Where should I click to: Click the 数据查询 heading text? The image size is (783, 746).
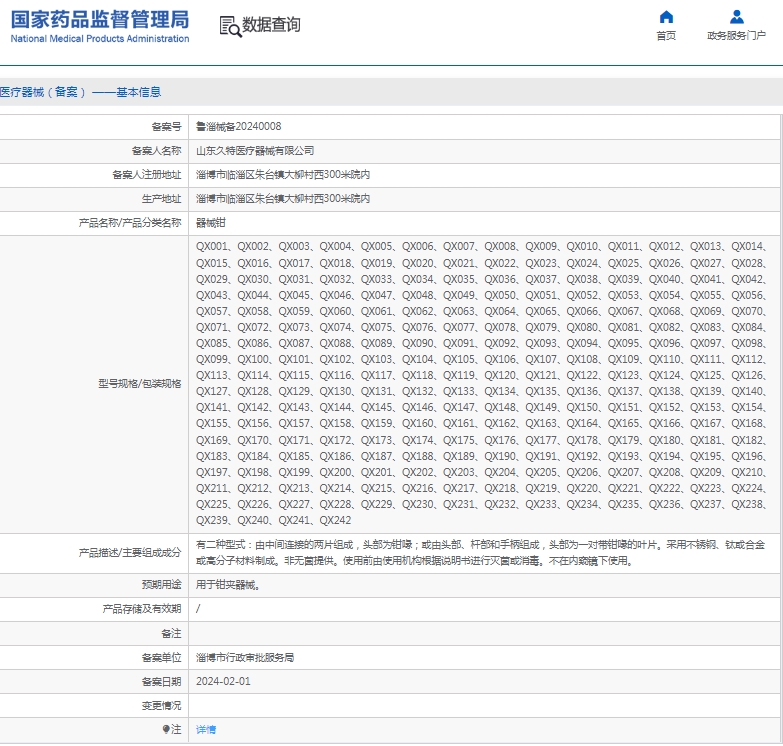point(271,24)
